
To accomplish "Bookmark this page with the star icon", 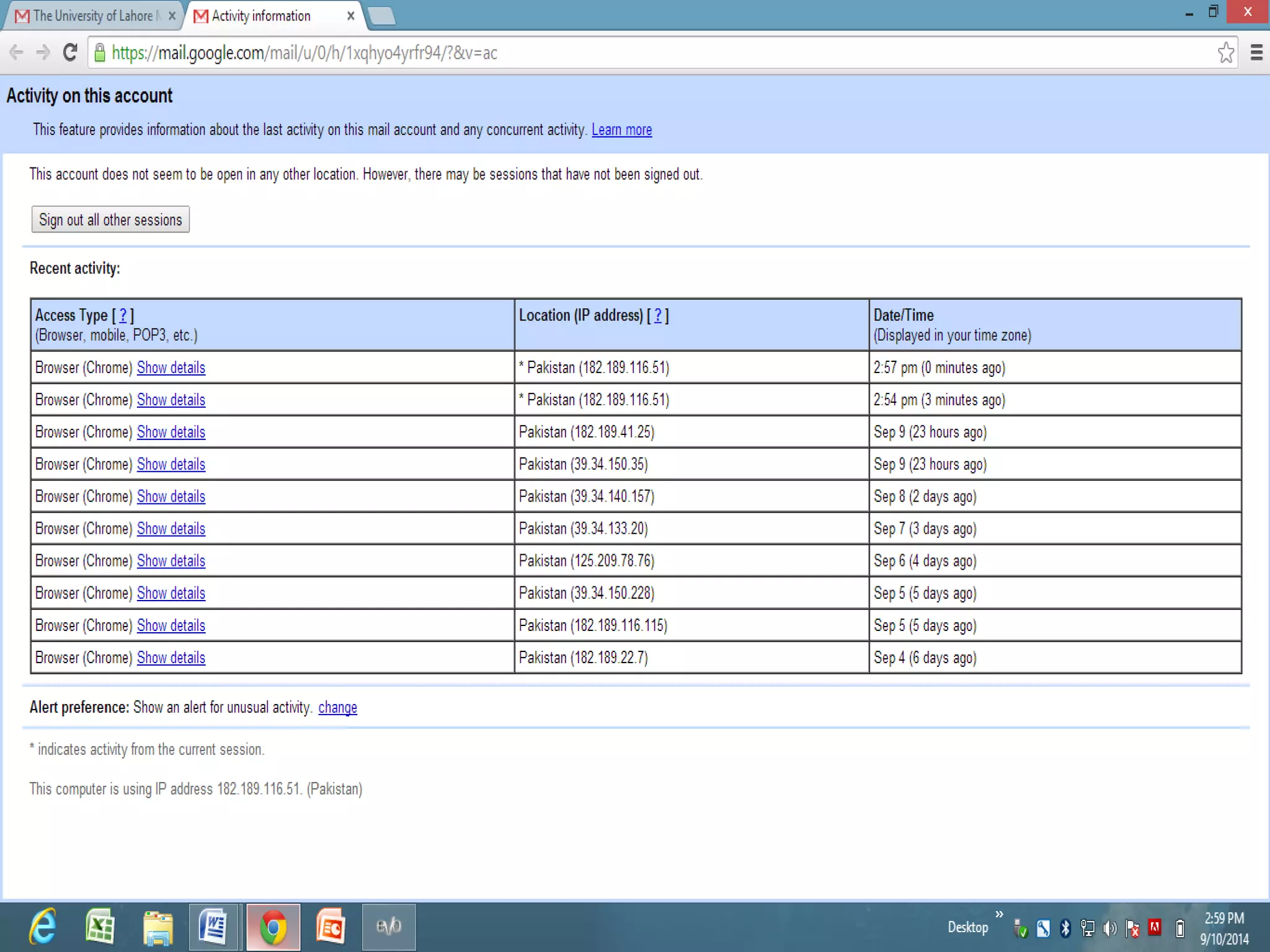I will point(1225,53).
